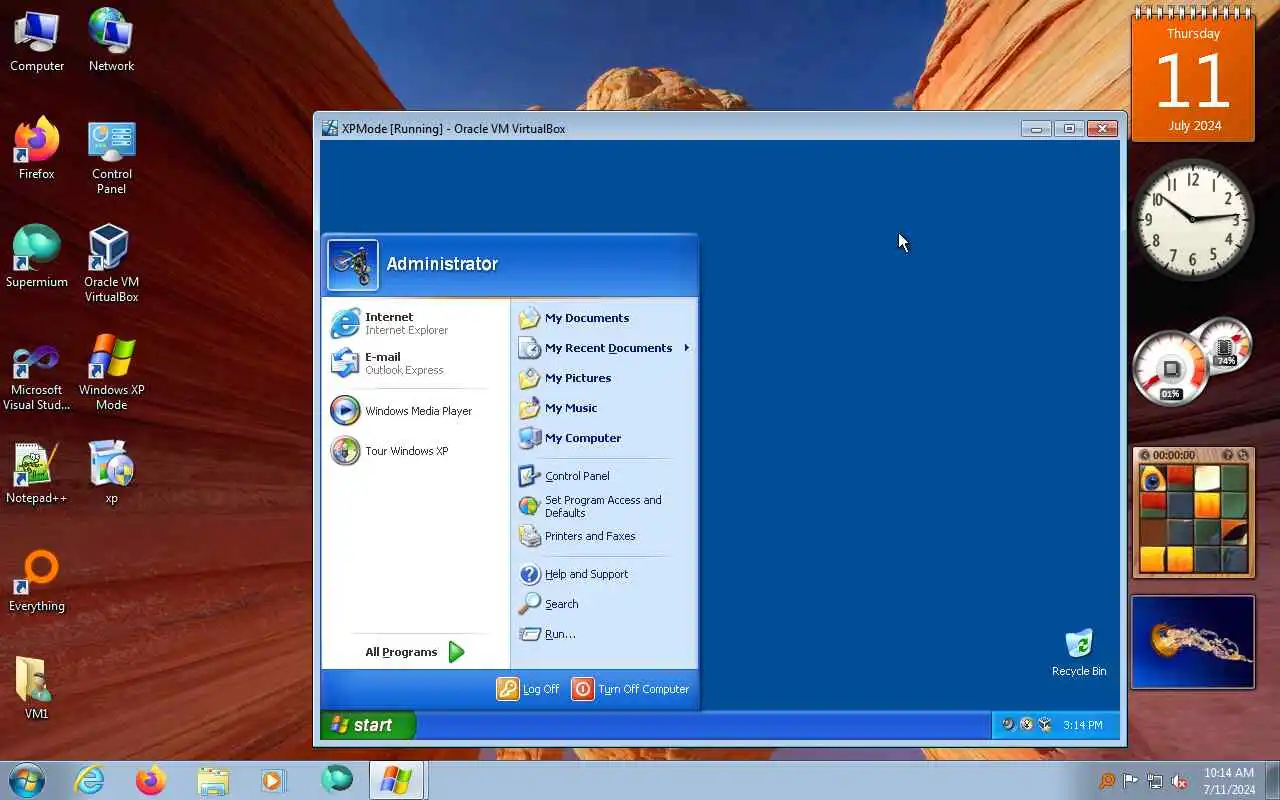Screen dimensions: 1280x800
Task: Click Turn Off Computer button
Action: (631, 689)
